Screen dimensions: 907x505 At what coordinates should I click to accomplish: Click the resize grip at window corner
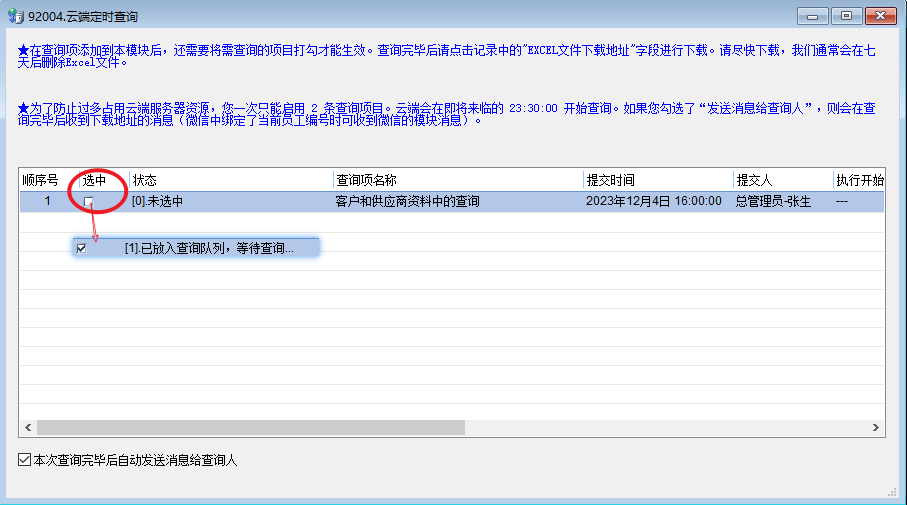point(891,492)
